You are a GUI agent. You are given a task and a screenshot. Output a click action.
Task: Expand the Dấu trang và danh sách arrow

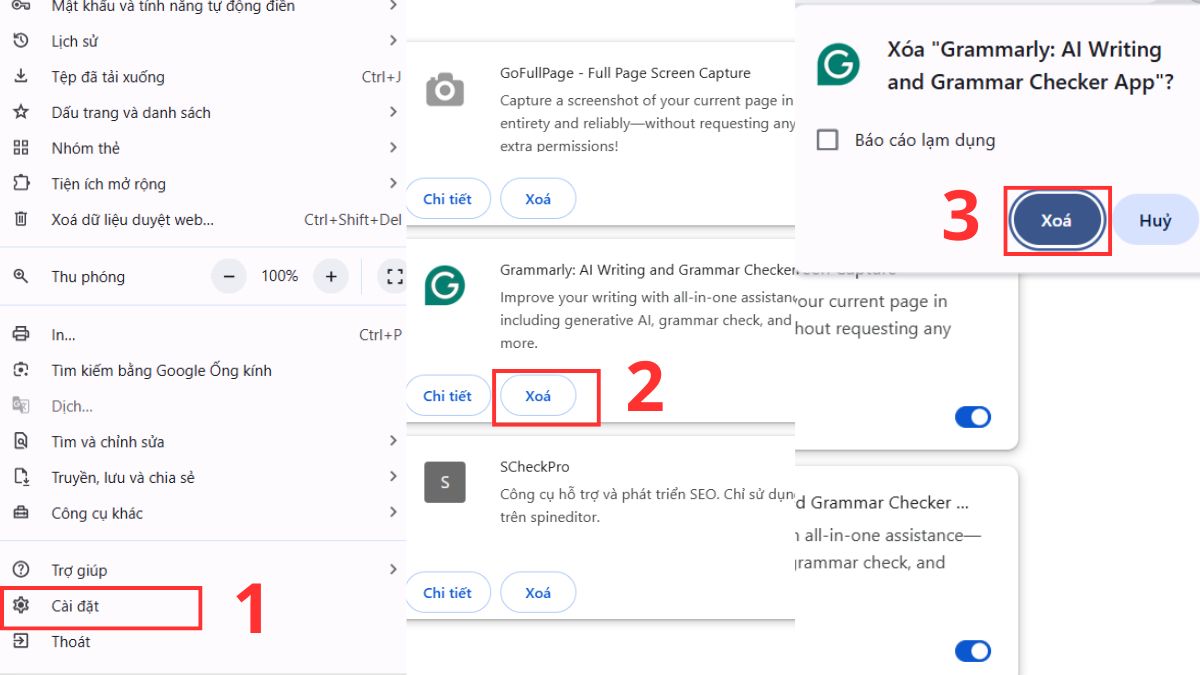(393, 112)
